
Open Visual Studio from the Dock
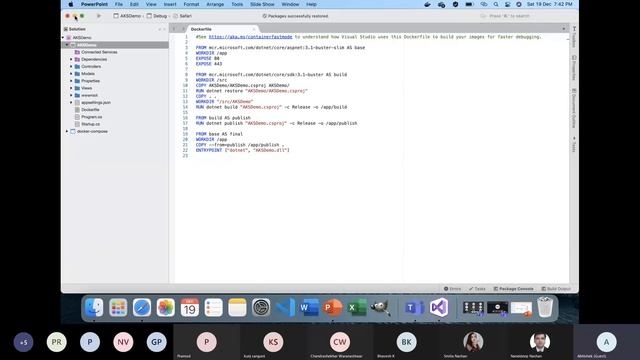coord(439,307)
